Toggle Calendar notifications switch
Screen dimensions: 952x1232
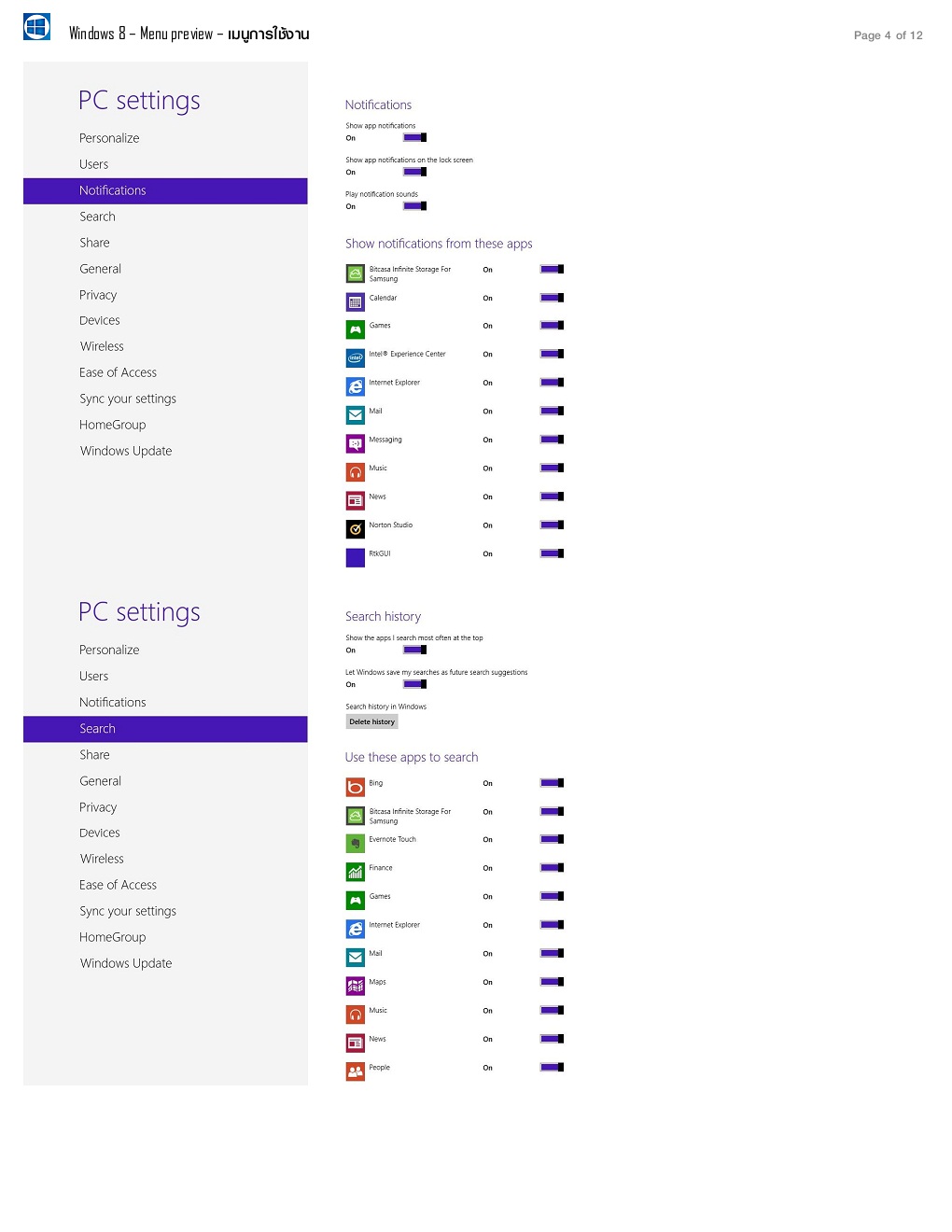tap(553, 298)
